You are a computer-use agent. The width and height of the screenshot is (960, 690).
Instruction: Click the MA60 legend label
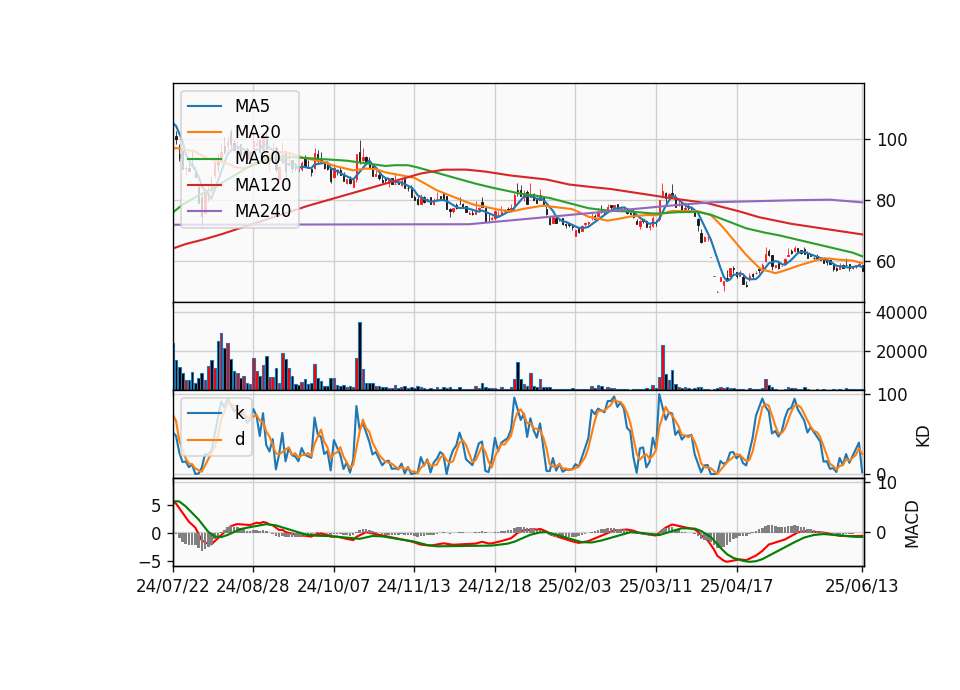(257, 158)
